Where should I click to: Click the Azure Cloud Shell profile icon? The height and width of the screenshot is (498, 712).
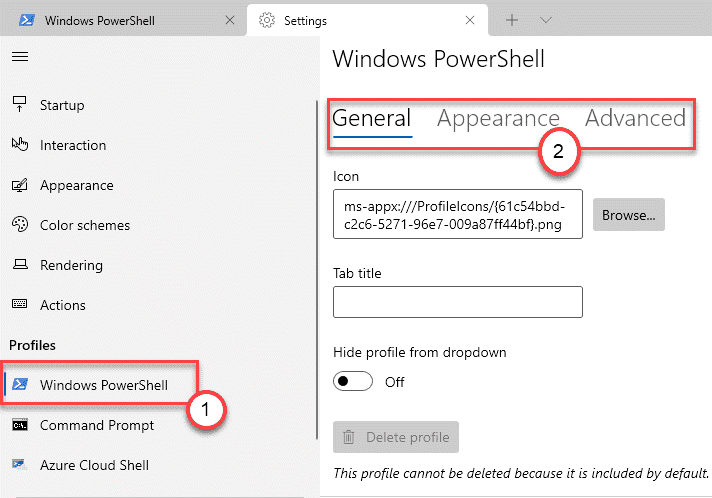[20, 464]
